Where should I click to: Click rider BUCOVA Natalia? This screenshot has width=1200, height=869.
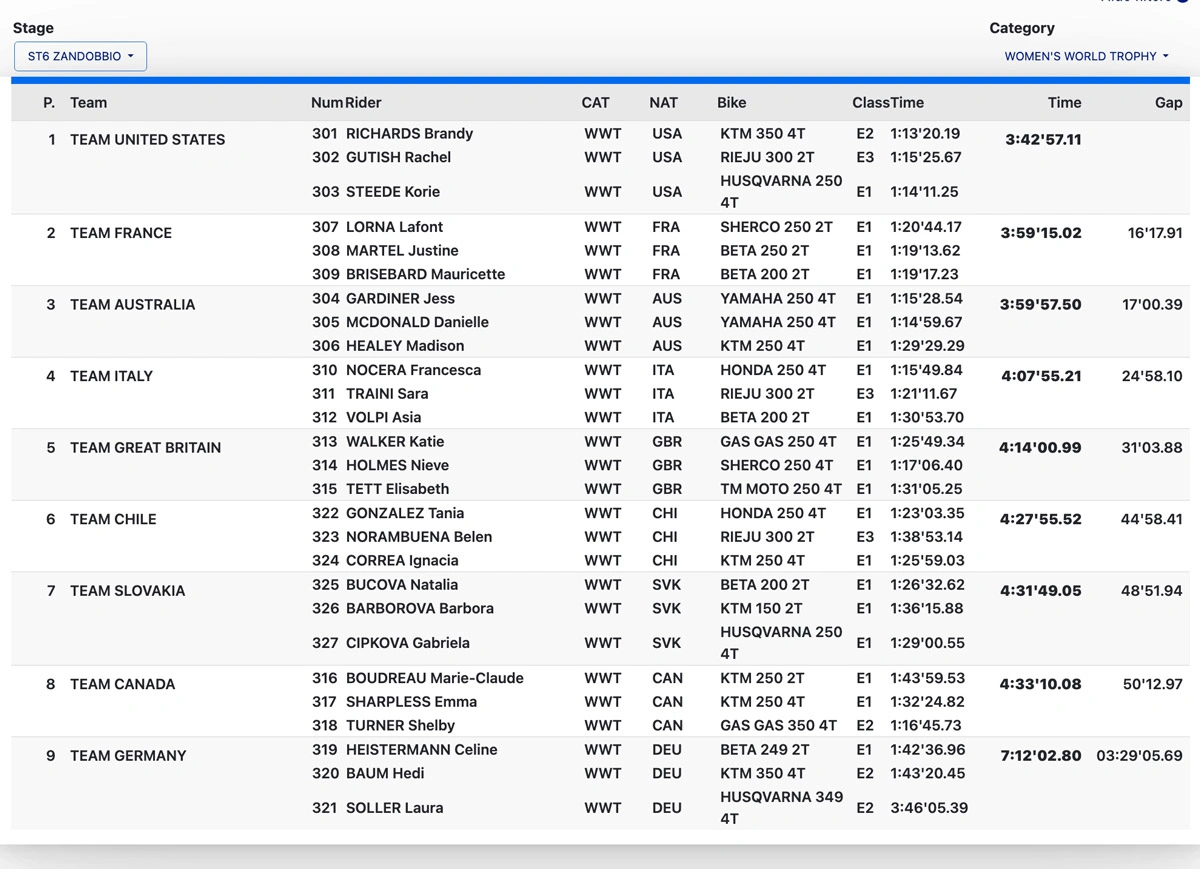pos(401,584)
